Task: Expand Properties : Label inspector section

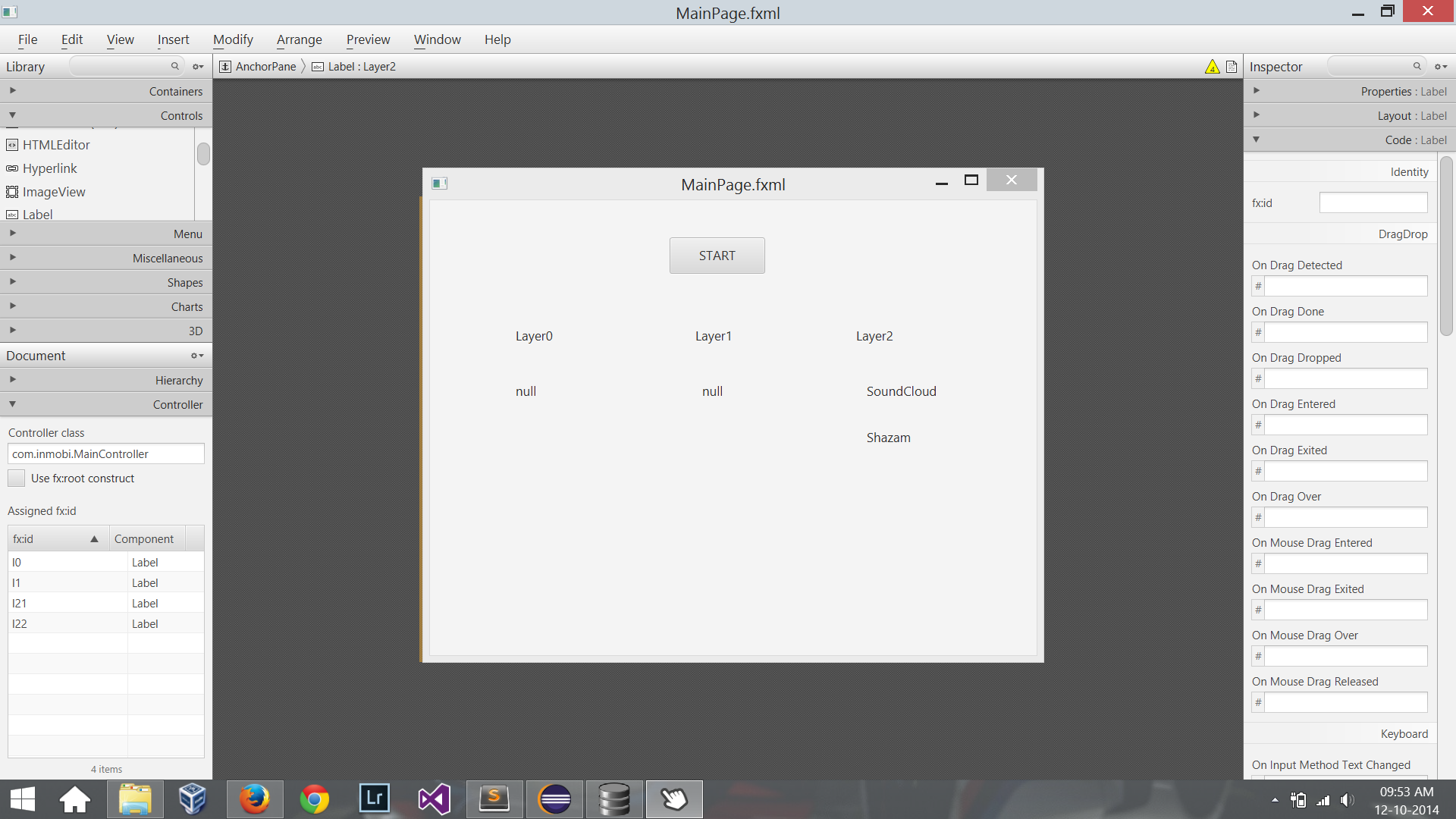Action: 1349,91
